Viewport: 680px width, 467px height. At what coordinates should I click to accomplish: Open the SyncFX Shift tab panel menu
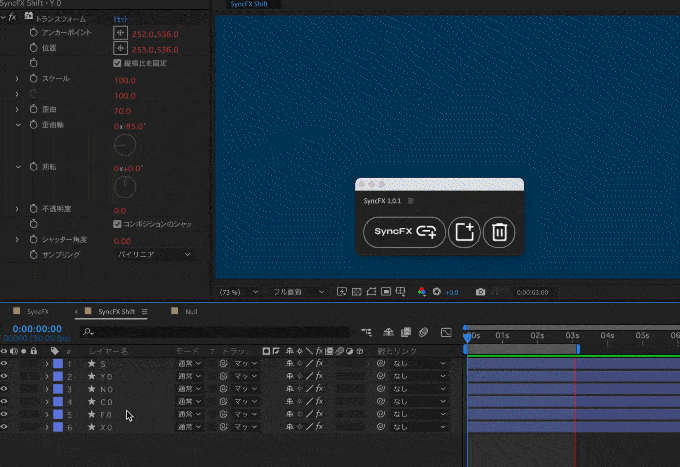tap(144, 311)
